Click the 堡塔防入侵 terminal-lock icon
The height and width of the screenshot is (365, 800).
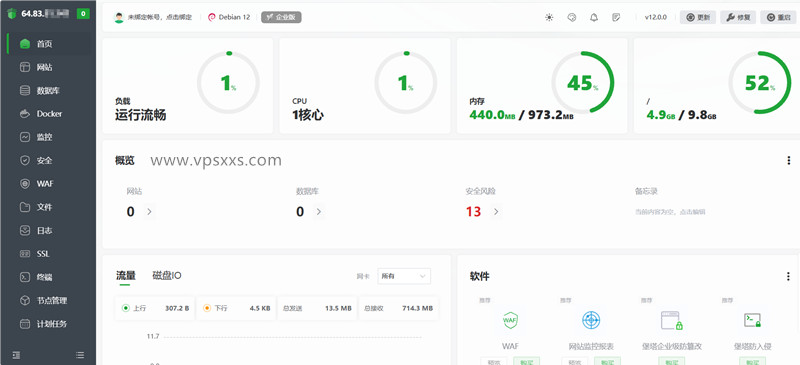pos(753,321)
